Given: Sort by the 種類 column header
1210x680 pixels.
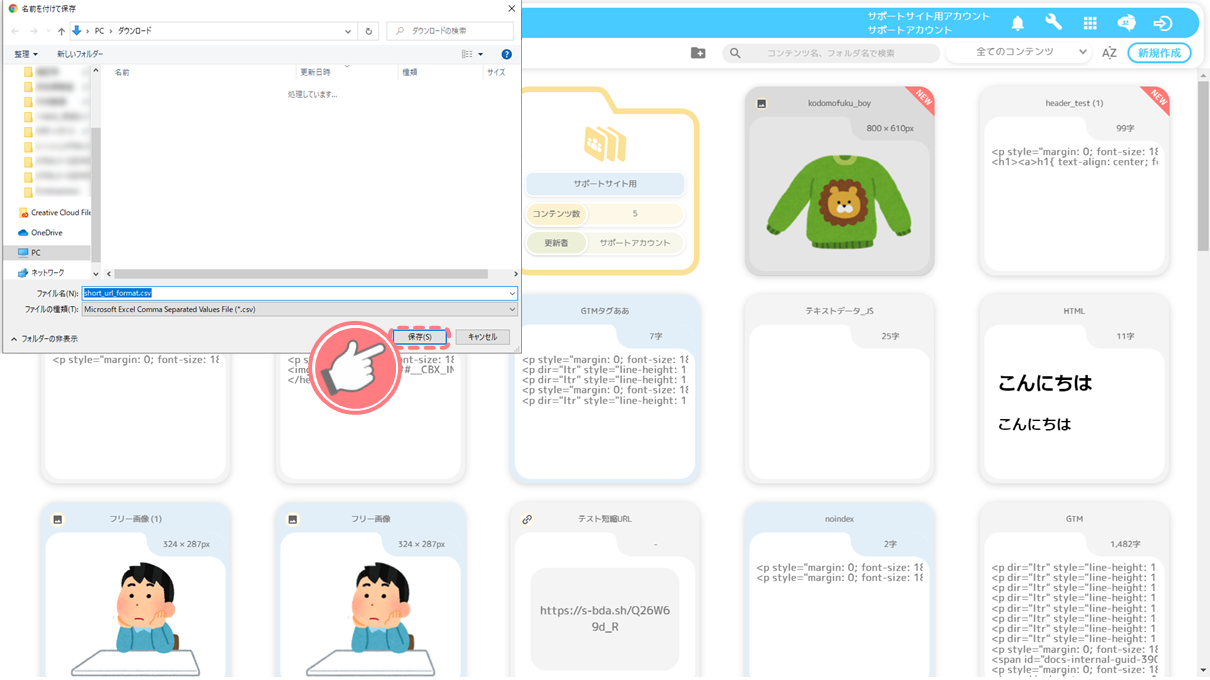Looking at the screenshot, I should click(410, 72).
